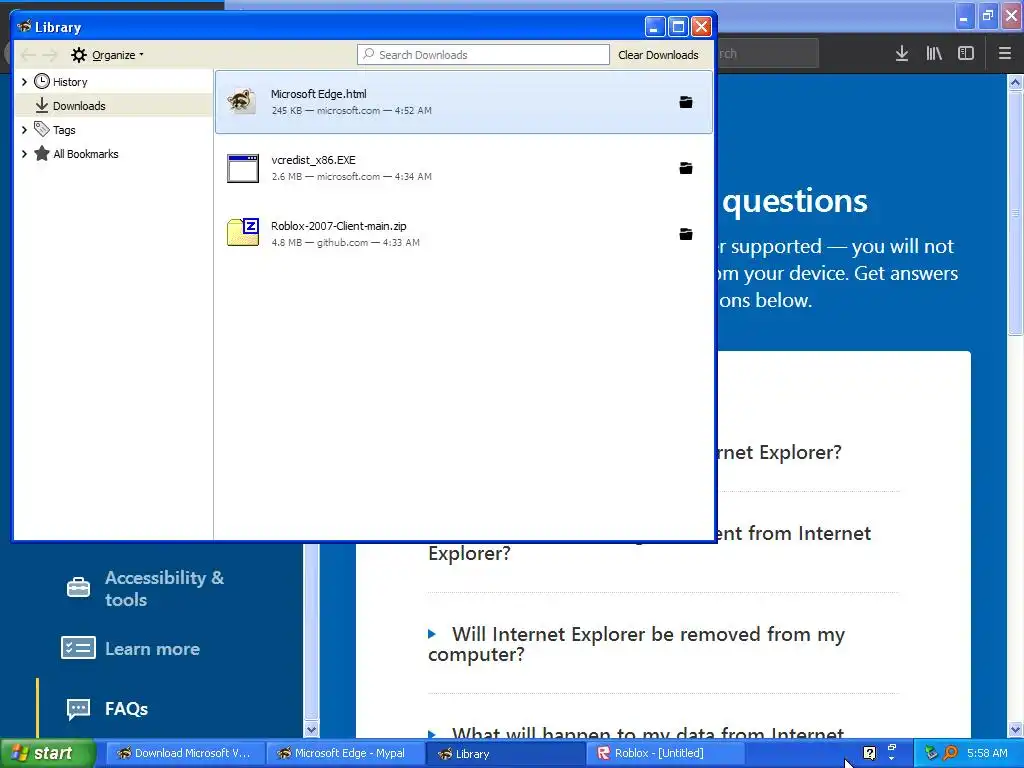1024x768 pixels.
Task: Click the Library forward arrow
Action: [50, 55]
